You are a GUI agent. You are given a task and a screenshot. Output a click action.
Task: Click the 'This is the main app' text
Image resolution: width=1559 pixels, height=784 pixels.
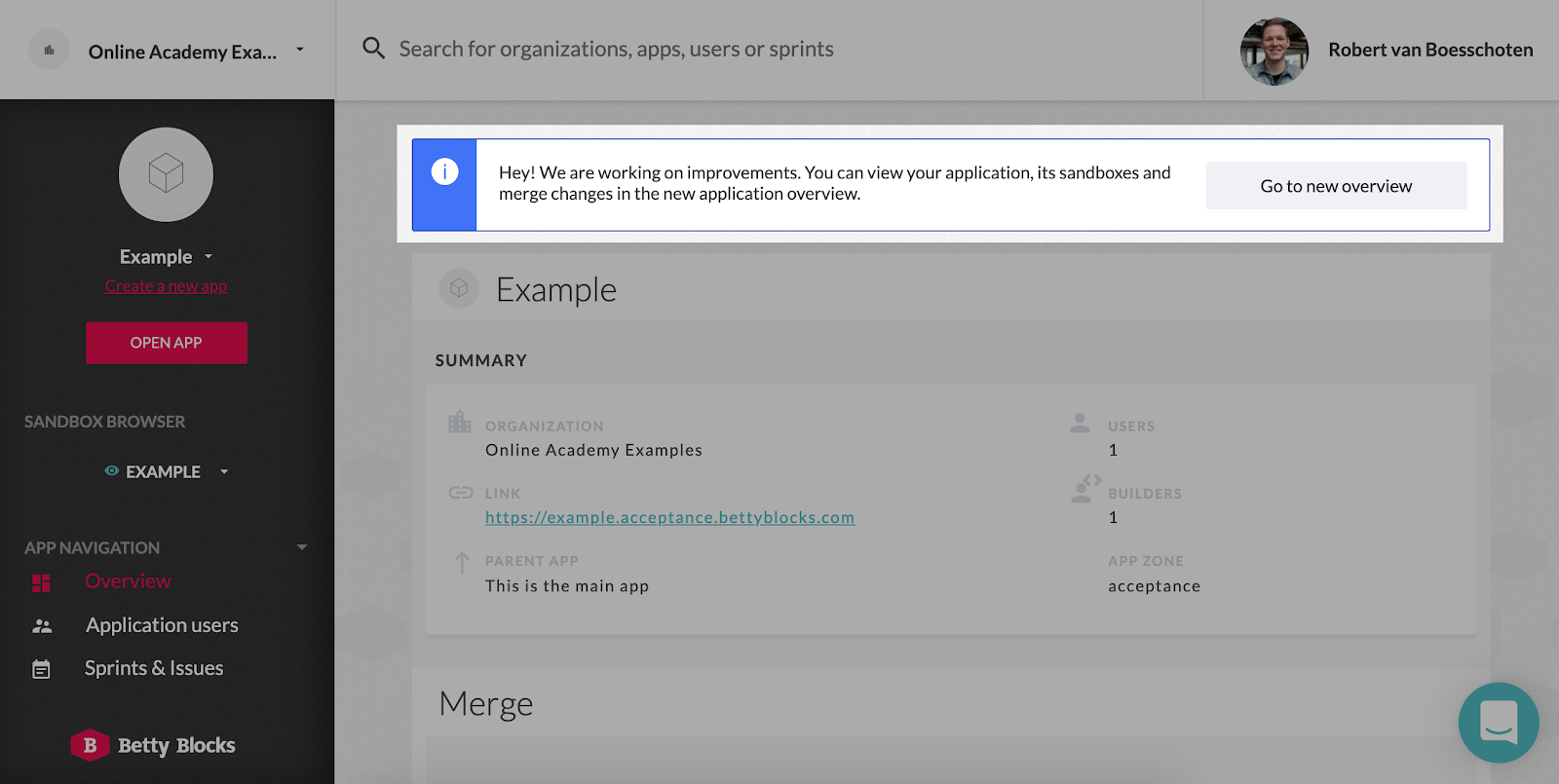pos(567,586)
